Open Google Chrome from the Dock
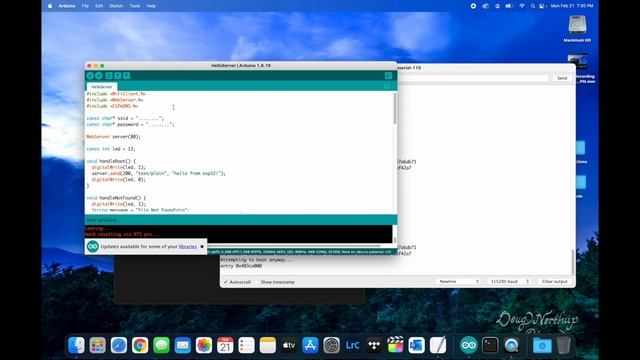 click(140, 346)
